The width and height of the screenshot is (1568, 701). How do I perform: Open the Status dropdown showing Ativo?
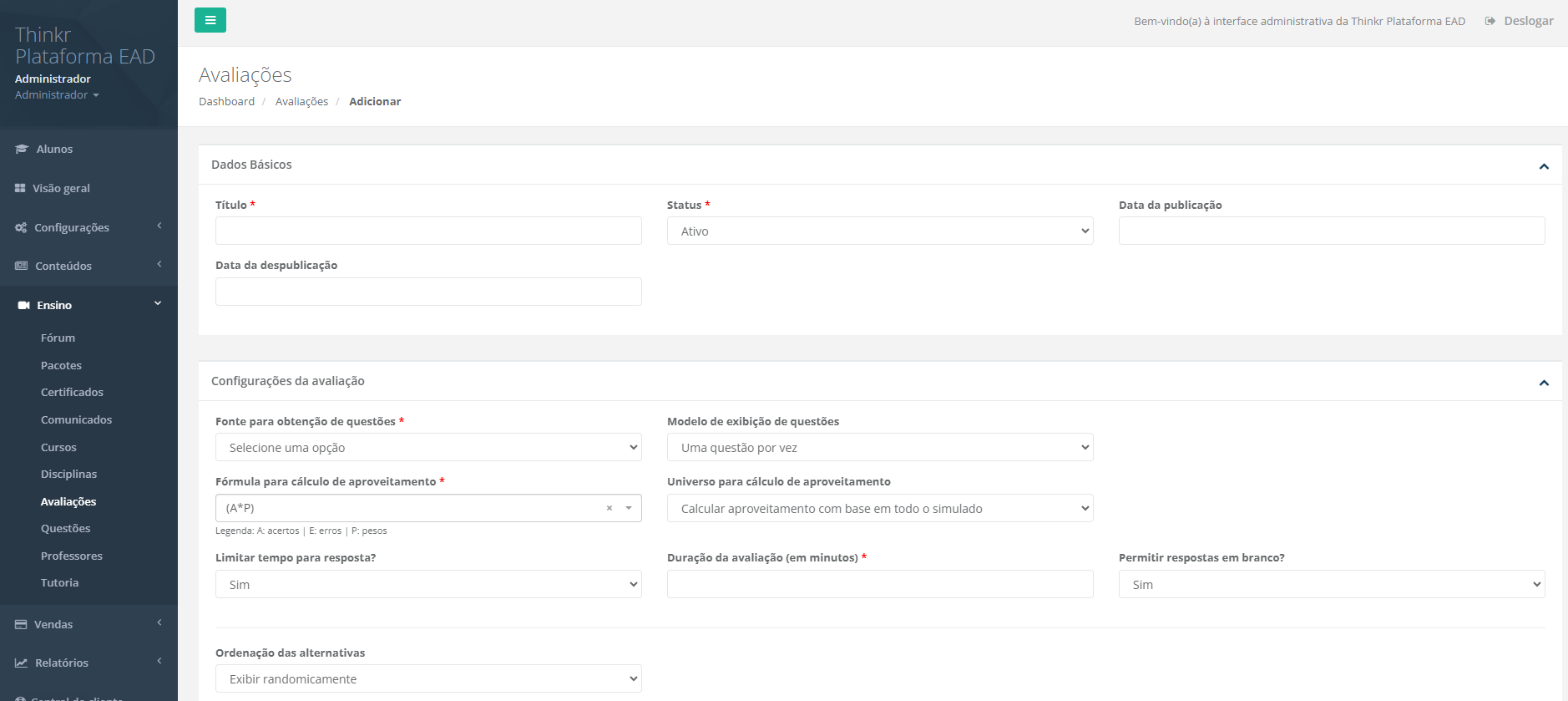point(880,231)
